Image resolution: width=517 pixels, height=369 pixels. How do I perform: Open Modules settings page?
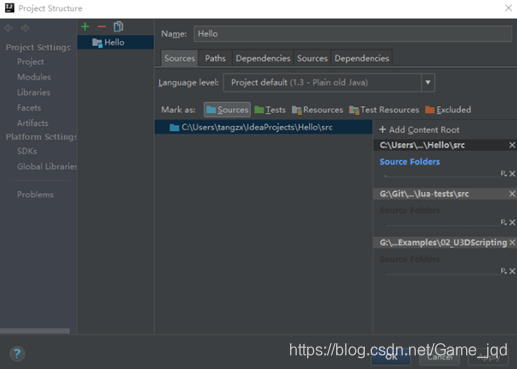34,77
